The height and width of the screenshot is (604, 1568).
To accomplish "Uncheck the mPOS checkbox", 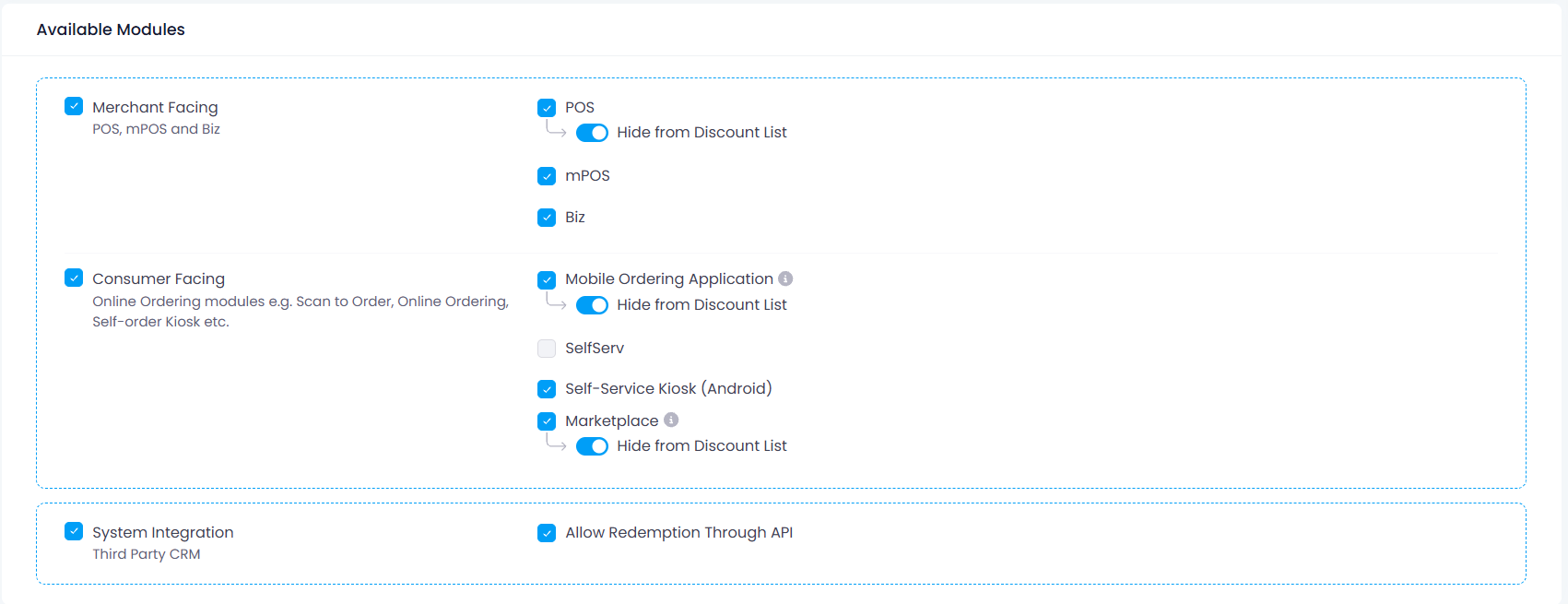I will point(547,176).
